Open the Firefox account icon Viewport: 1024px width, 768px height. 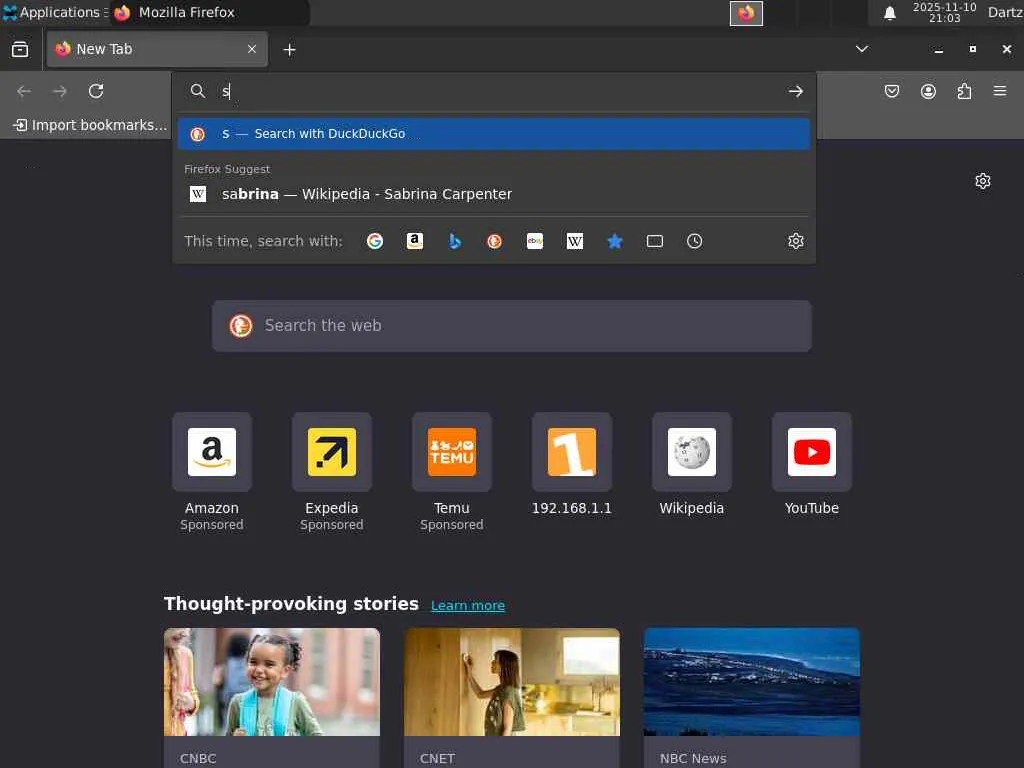click(x=928, y=91)
